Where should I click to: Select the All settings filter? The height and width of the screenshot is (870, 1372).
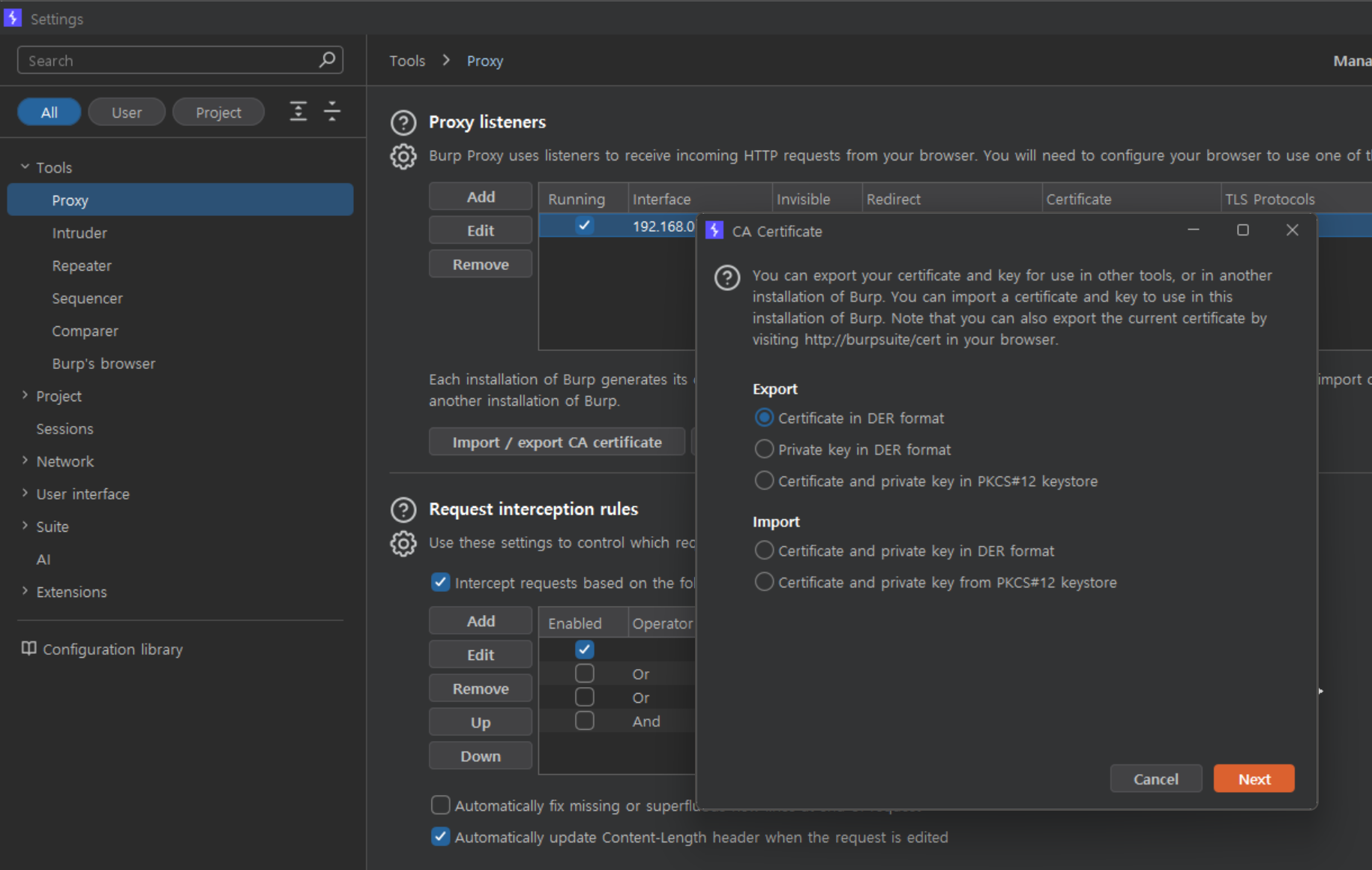click(x=49, y=112)
